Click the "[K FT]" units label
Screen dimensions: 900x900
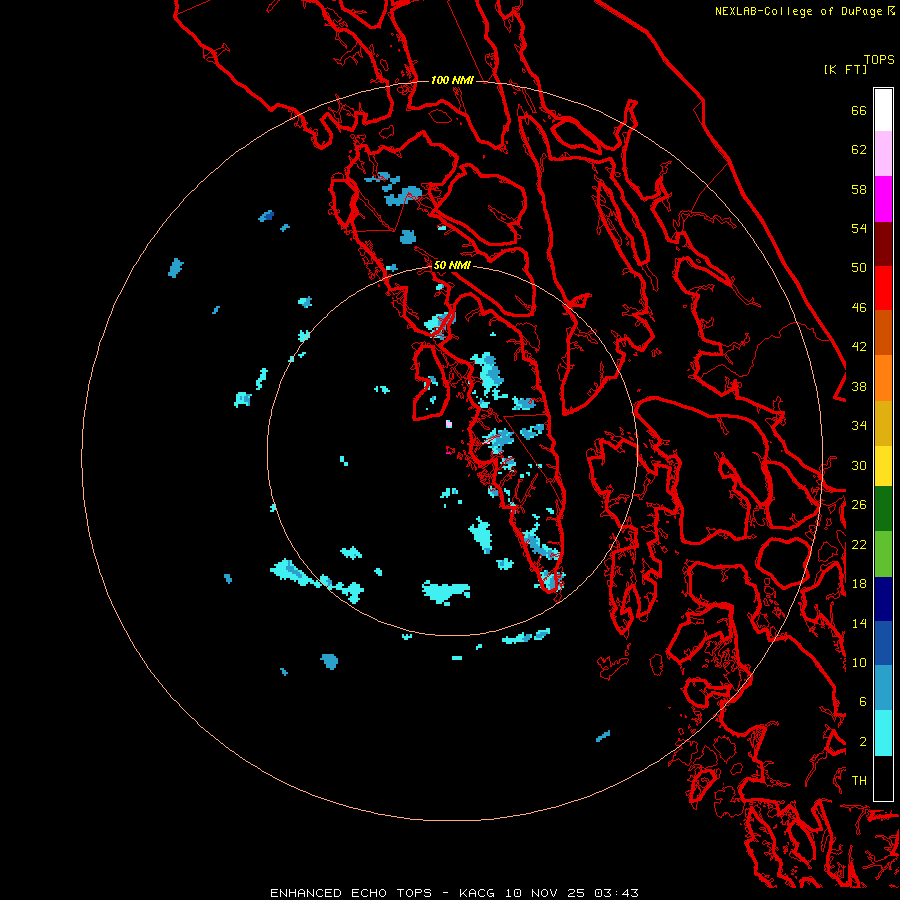(845, 69)
